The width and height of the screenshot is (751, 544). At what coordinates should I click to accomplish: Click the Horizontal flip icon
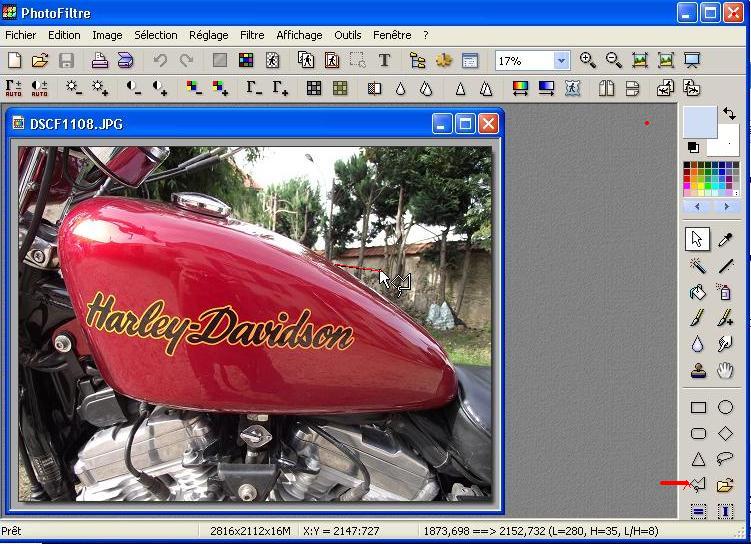(606, 88)
